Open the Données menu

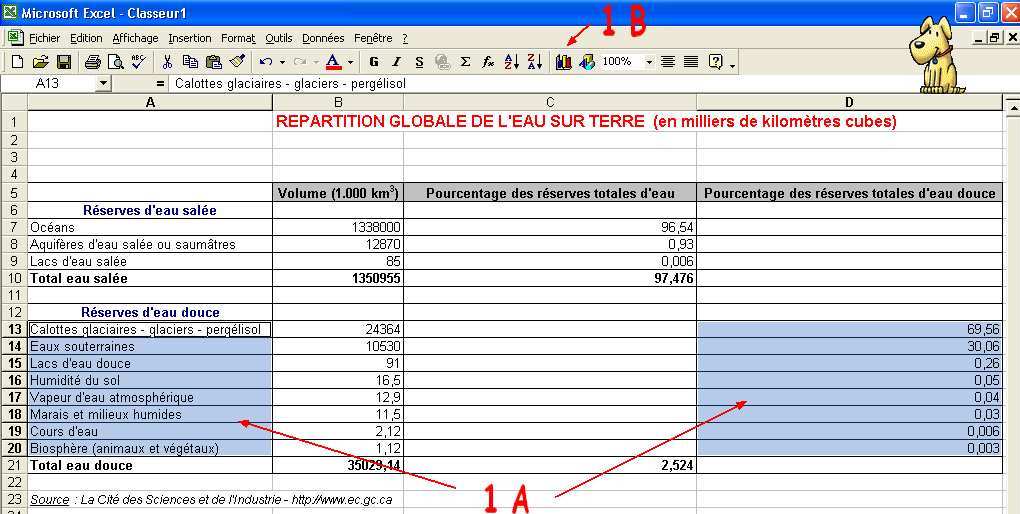(x=323, y=38)
